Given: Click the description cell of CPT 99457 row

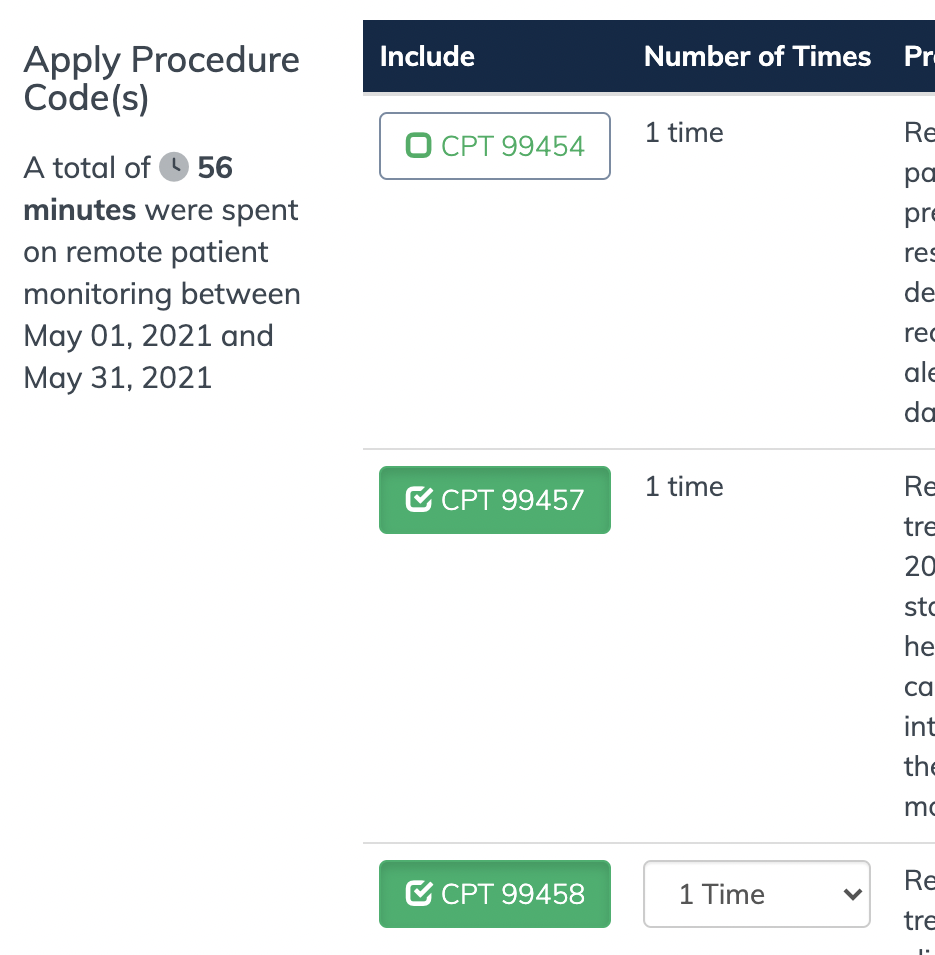Looking at the screenshot, I should pos(919,646).
